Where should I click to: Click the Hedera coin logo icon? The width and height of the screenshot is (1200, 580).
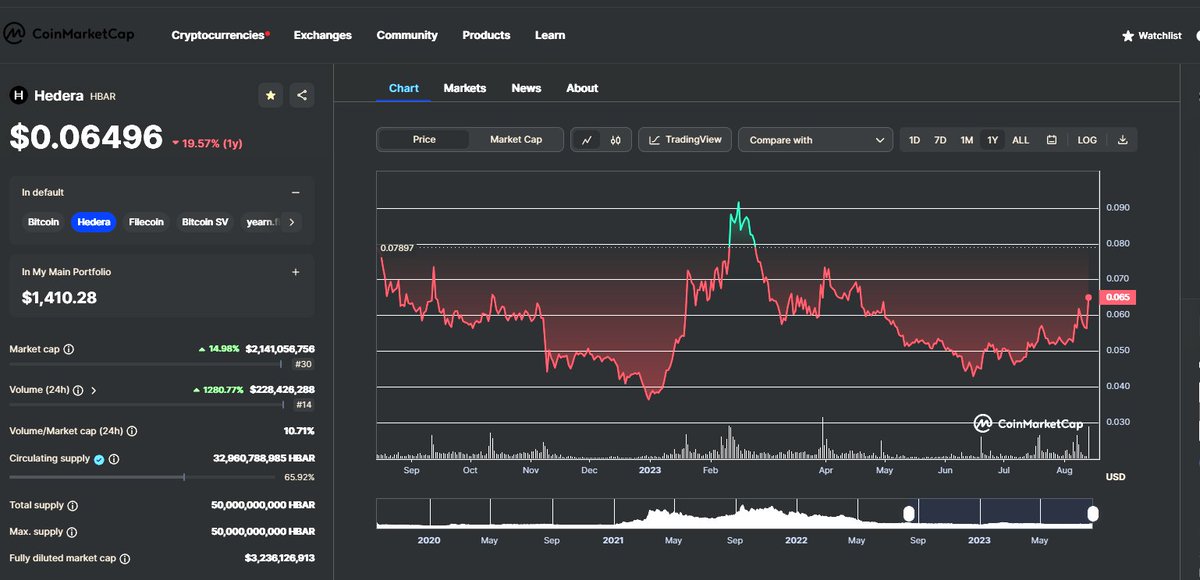[18, 96]
